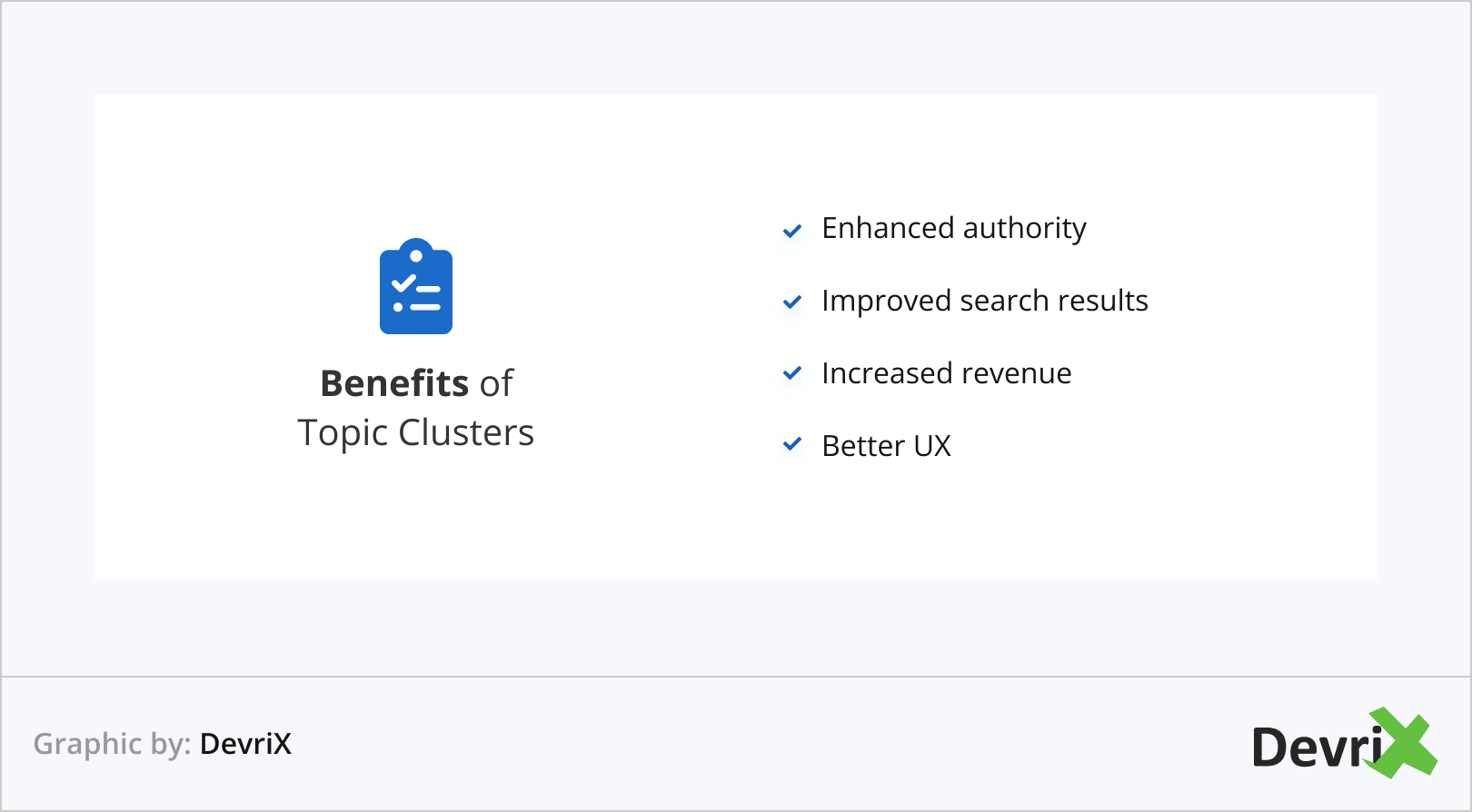Image resolution: width=1472 pixels, height=812 pixels.
Task: Click the bold word Benefits
Action: tap(394, 383)
